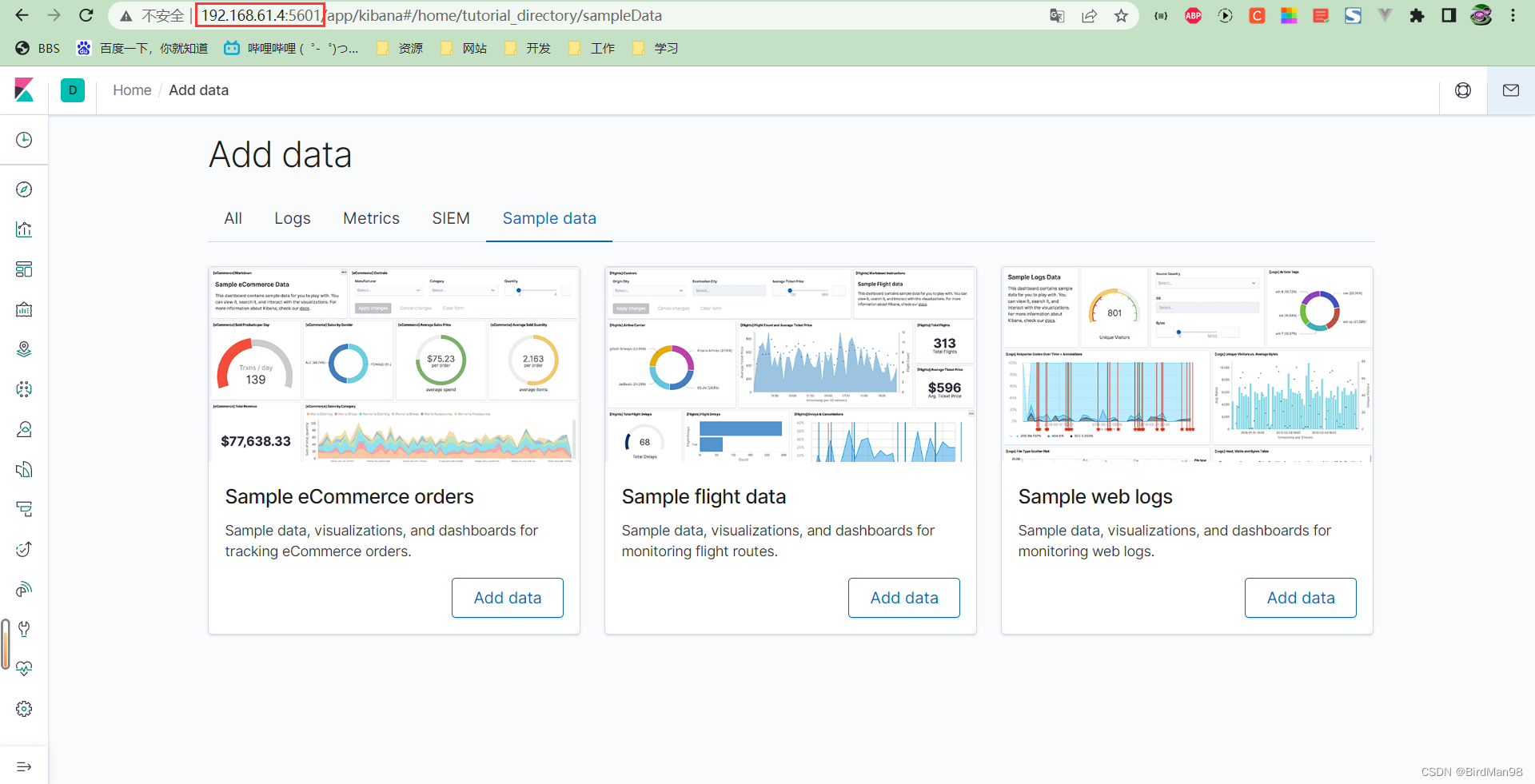Viewport: 1535px width, 784px height.
Task: Click the share page icon
Action: pyautogui.click(x=1089, y=15)
